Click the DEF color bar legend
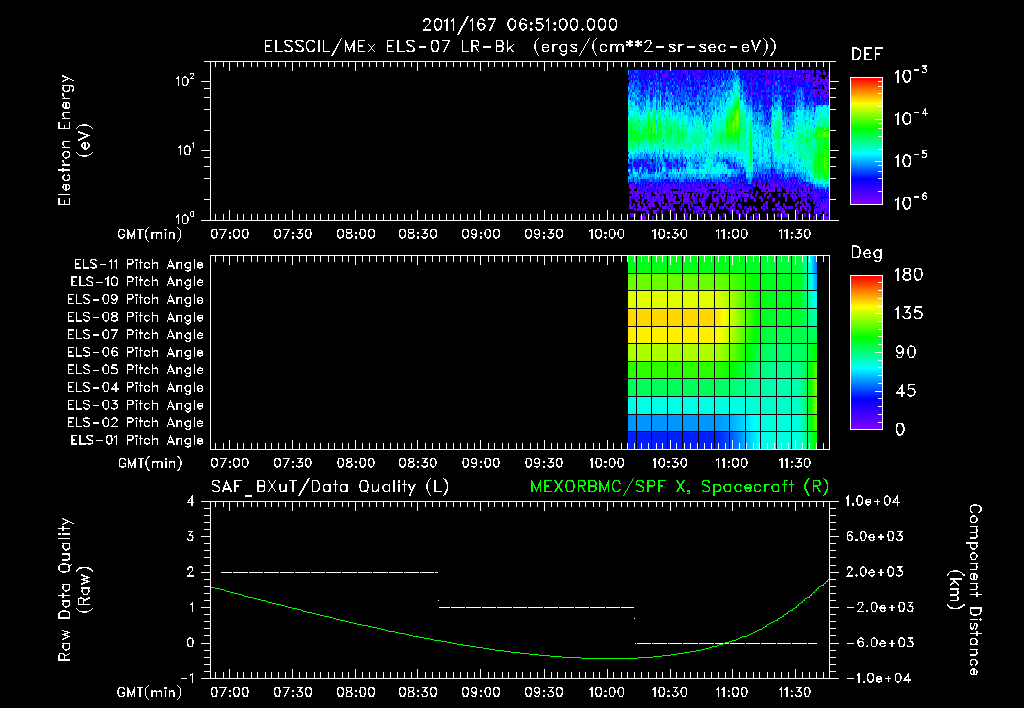This screenshot has height=708, width=1024. coord(866,140)
